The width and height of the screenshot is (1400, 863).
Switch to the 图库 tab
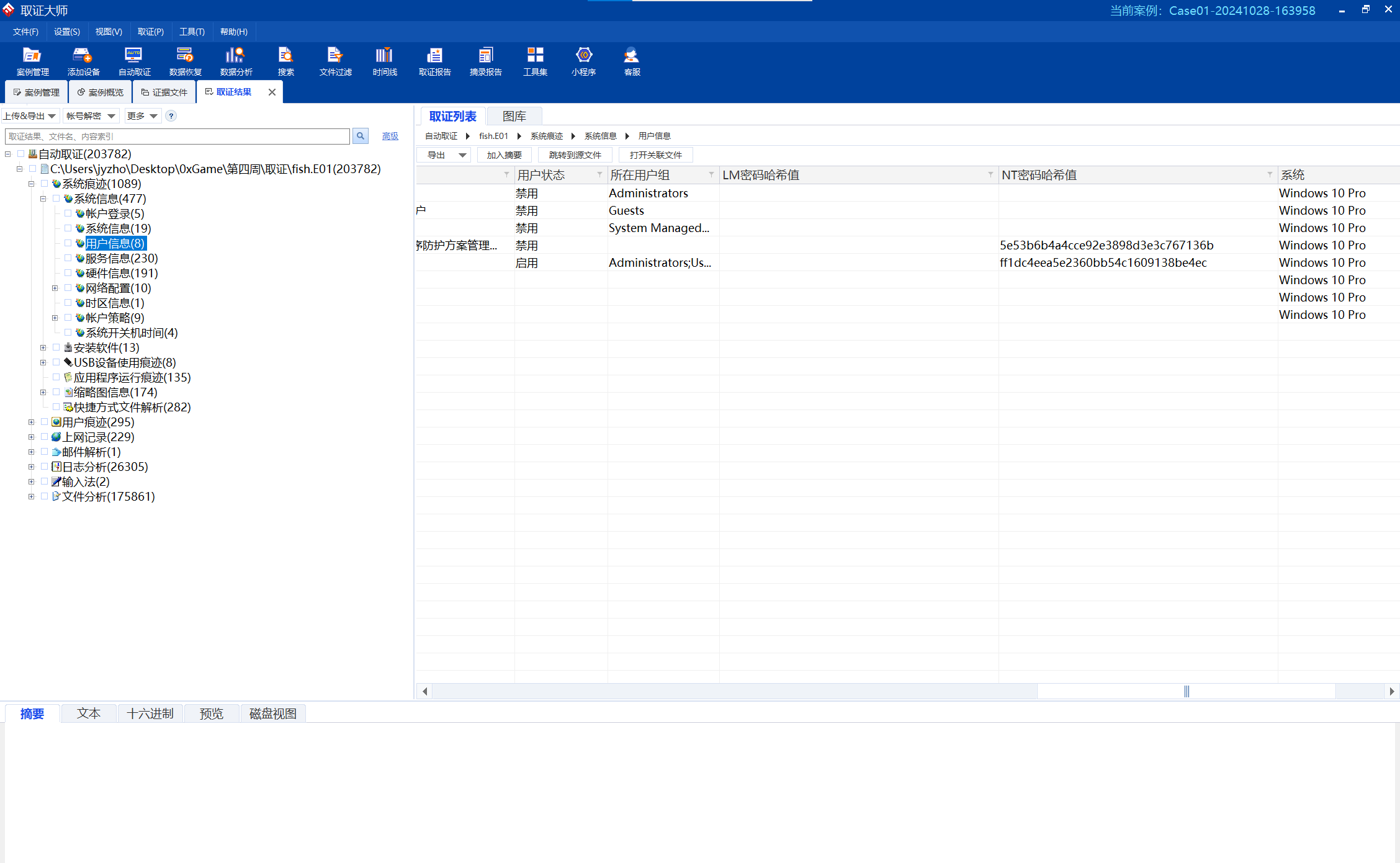pos(514,116)
